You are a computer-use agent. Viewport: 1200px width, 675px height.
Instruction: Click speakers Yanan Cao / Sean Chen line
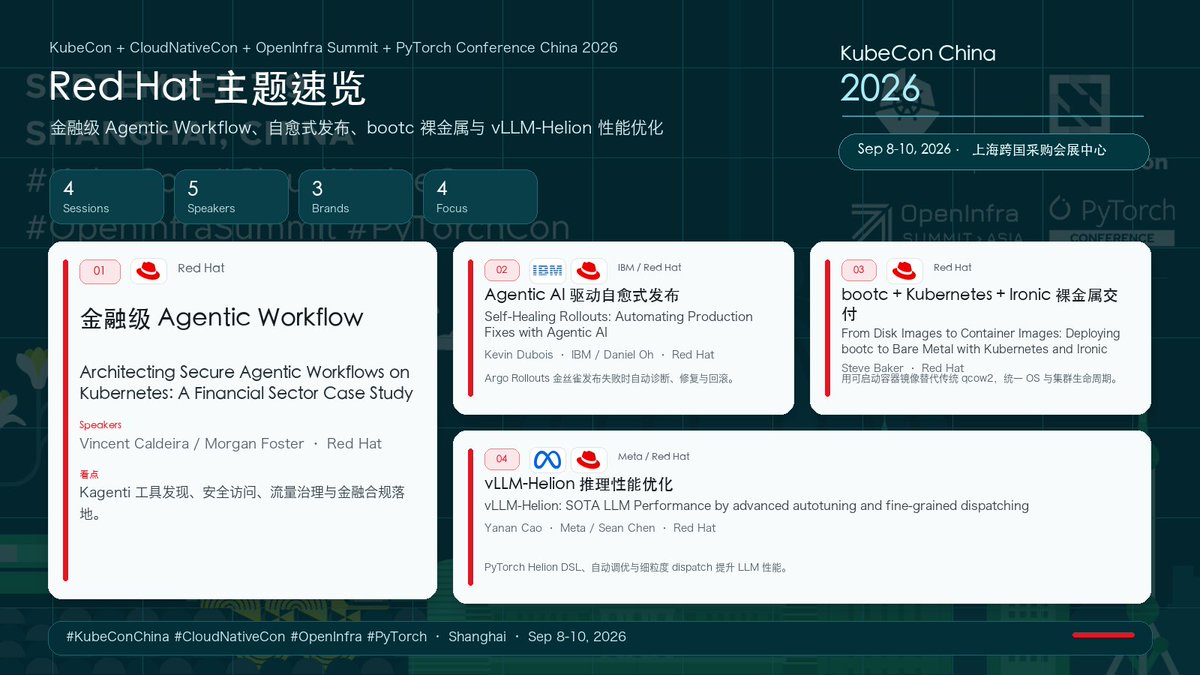coord(600,528)
